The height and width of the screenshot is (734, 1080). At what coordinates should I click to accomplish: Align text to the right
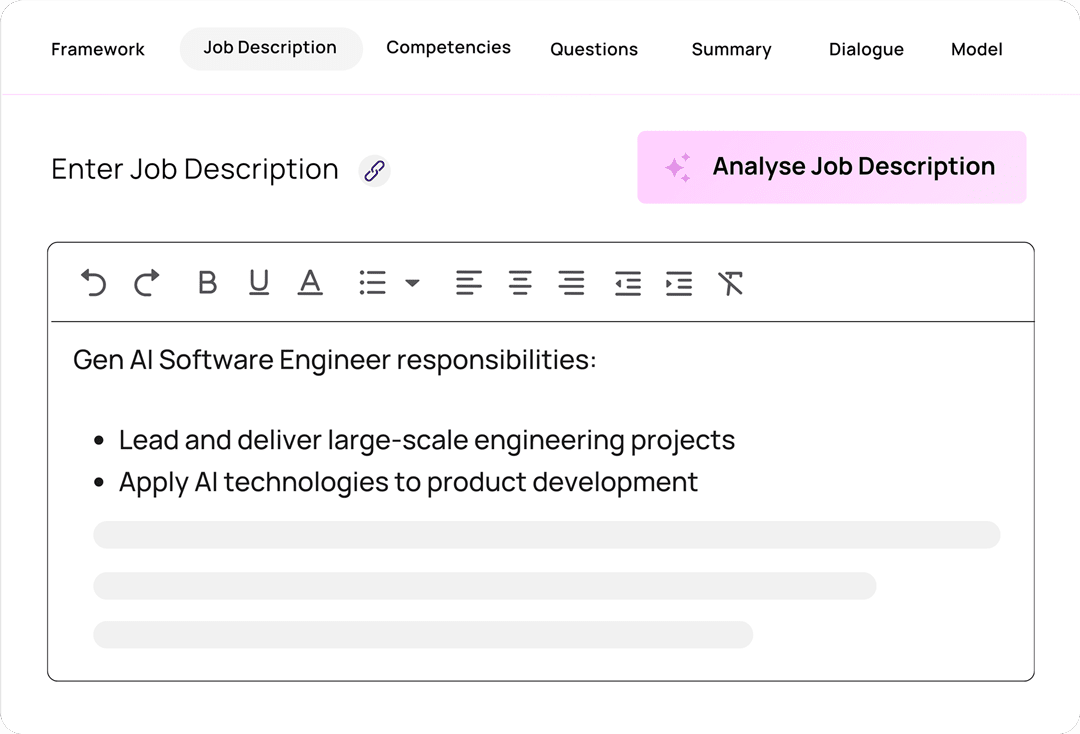pyautogui.click(x=571, y=283)
